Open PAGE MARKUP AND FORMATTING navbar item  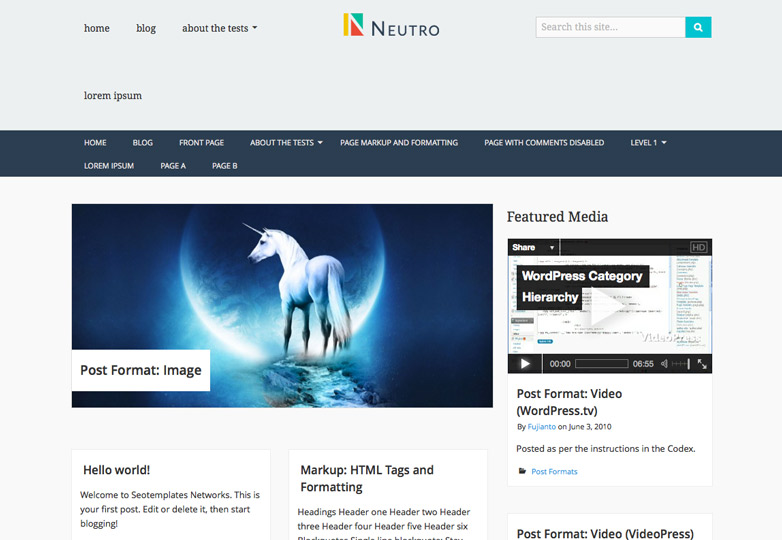(399, 143)
